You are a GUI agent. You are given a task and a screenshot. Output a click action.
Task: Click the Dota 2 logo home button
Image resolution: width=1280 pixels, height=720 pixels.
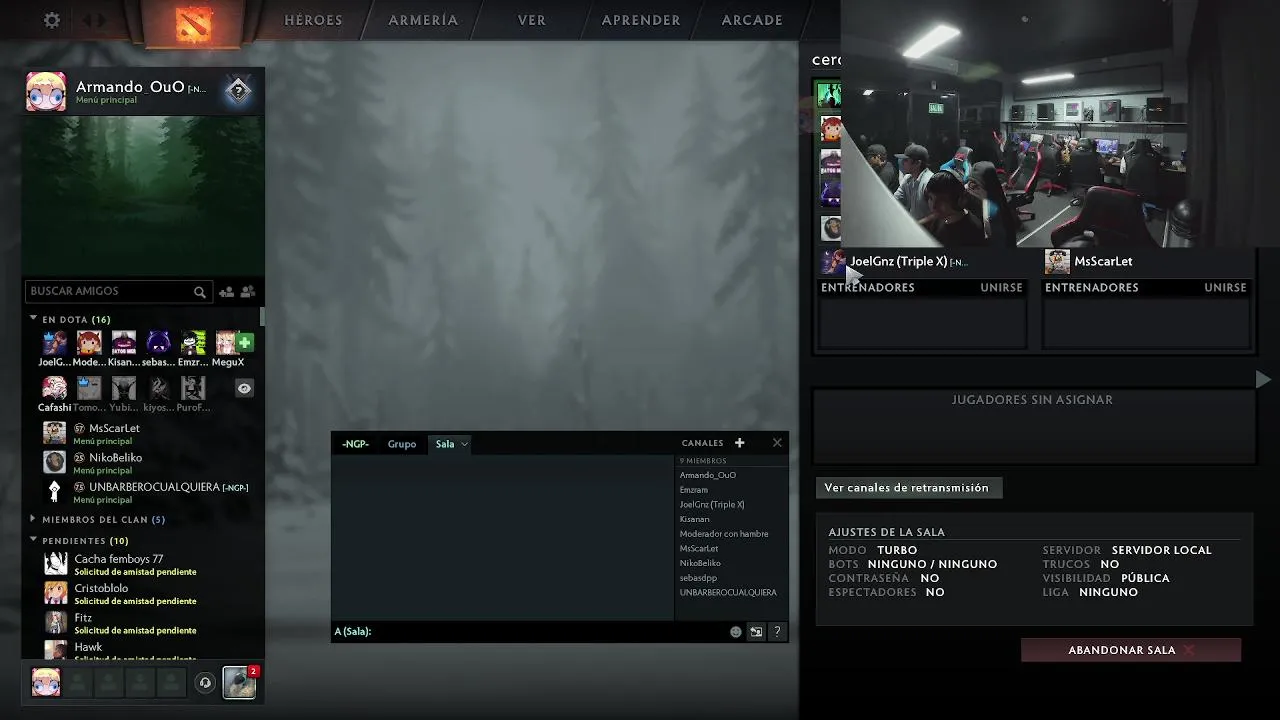pyautogui.click(x=193, y=22)
